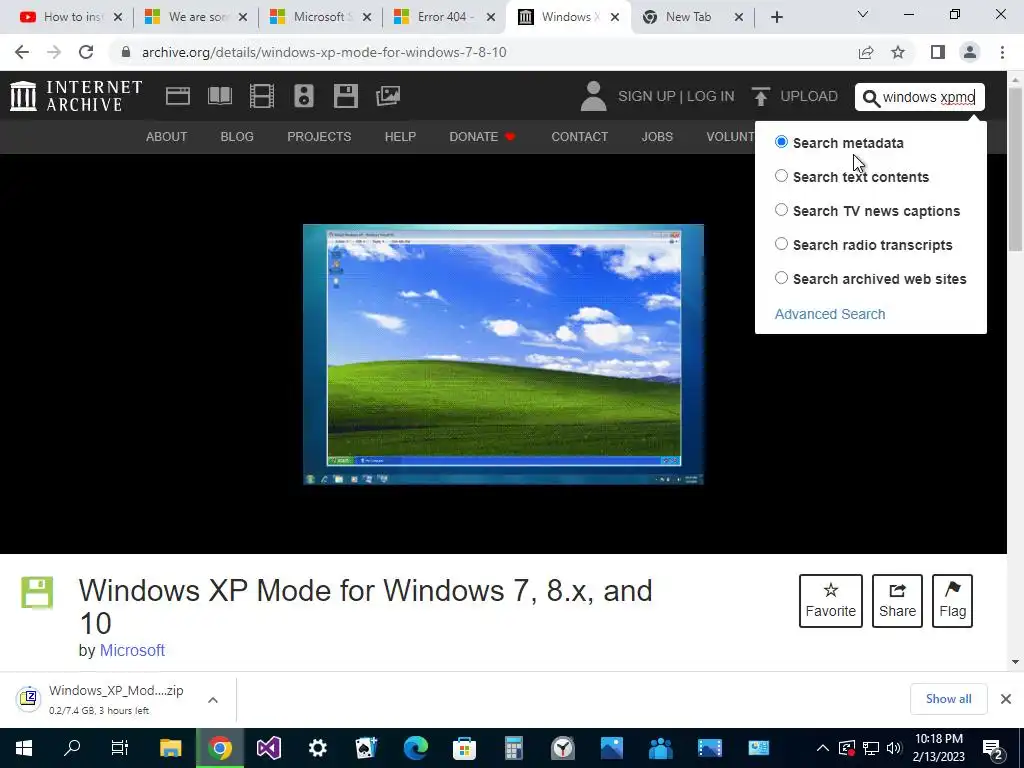Click LOG IN link
Image resolution: width=1024 pixels, height=768 pixels.
coord(711,96)
